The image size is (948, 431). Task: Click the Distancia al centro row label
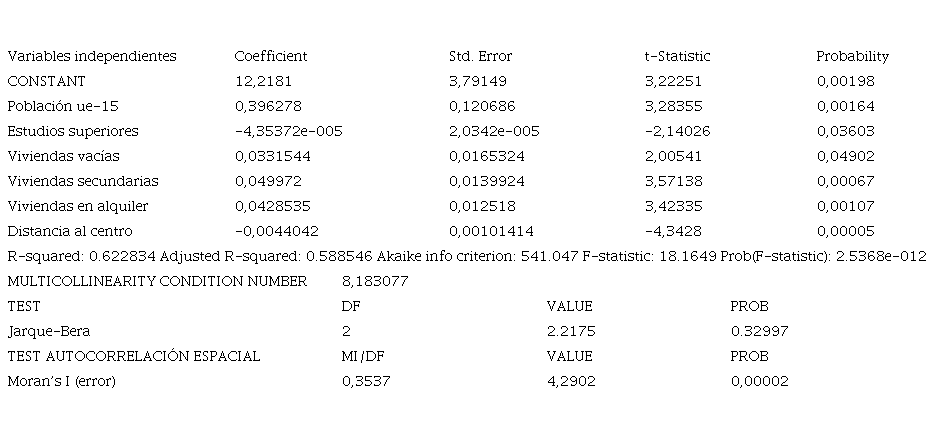click(70, 231)
